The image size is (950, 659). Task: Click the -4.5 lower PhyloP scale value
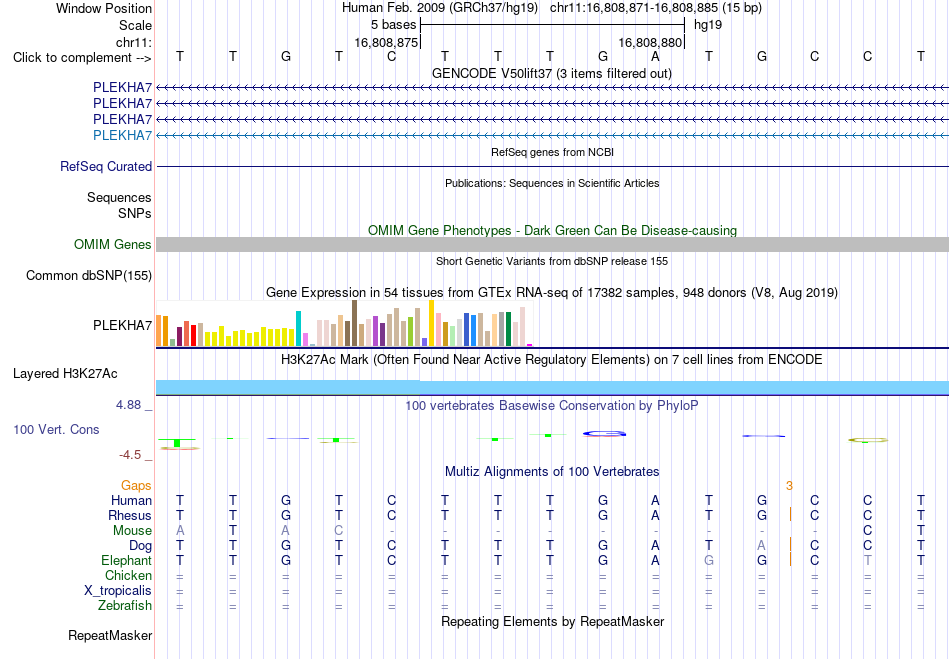click(x=130, y=455)
